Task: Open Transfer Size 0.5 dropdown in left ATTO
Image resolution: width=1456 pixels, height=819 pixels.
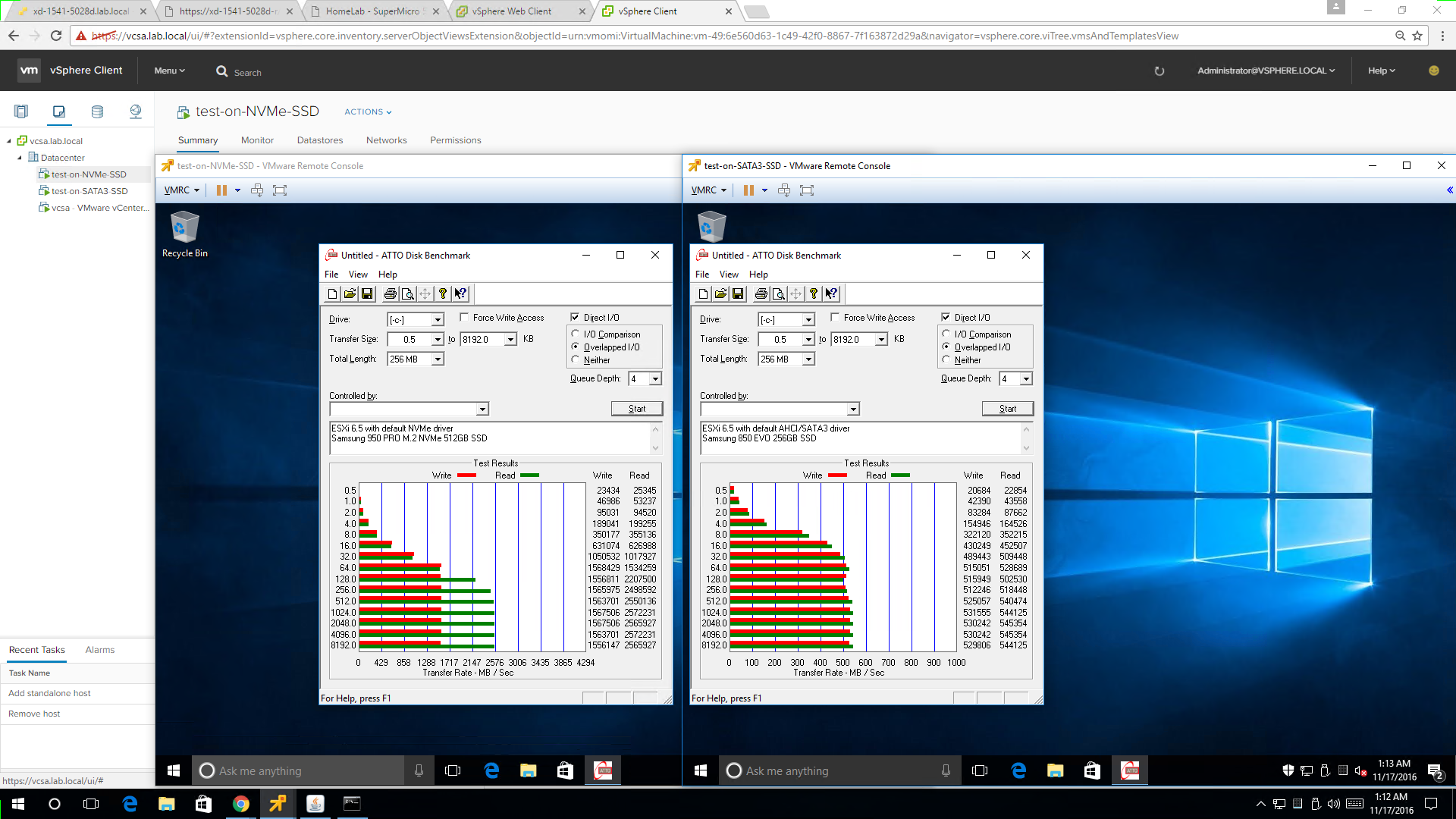Action: click(438, 340)
